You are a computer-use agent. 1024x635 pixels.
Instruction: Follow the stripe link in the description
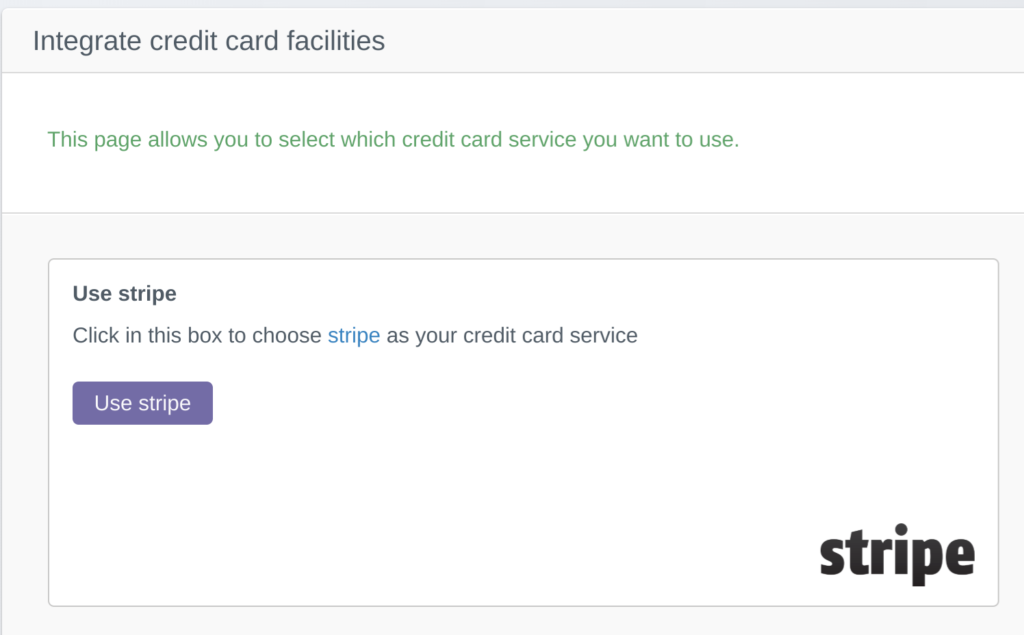(x=353, y=335)
